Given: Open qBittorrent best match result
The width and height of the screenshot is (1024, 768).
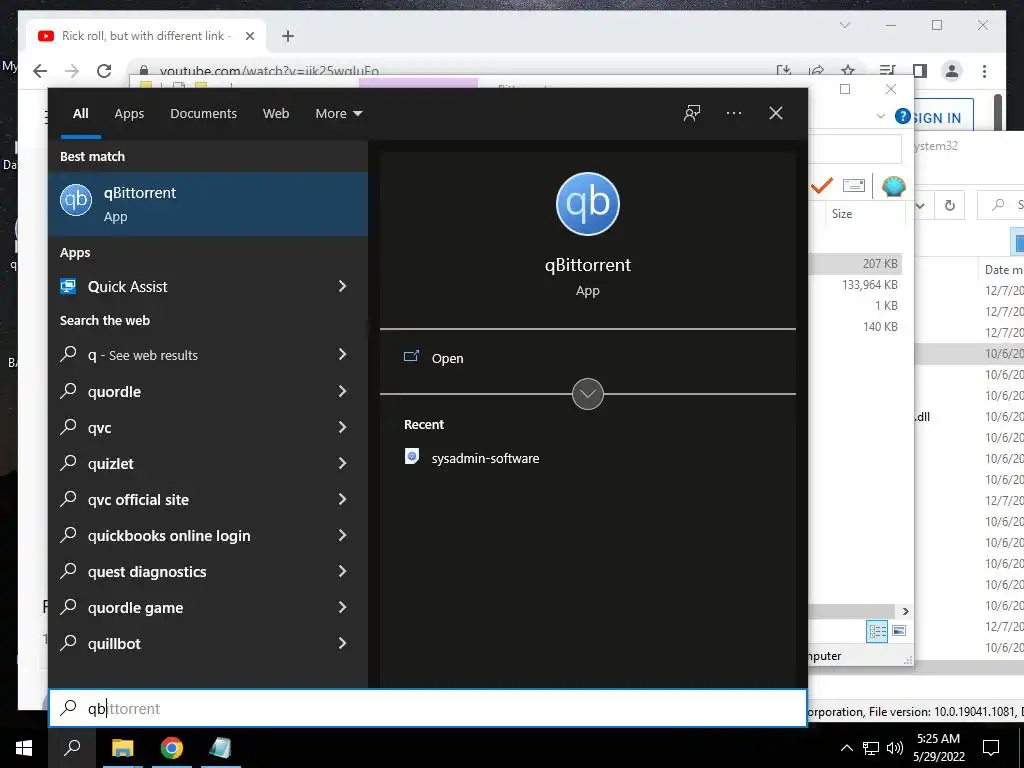Looking at the screenshot, I should (x=208, y=204).
